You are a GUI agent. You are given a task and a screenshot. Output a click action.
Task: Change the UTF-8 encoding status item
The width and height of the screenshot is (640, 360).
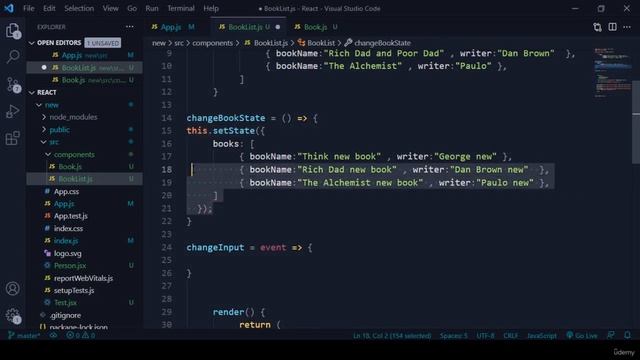(485, 336)
